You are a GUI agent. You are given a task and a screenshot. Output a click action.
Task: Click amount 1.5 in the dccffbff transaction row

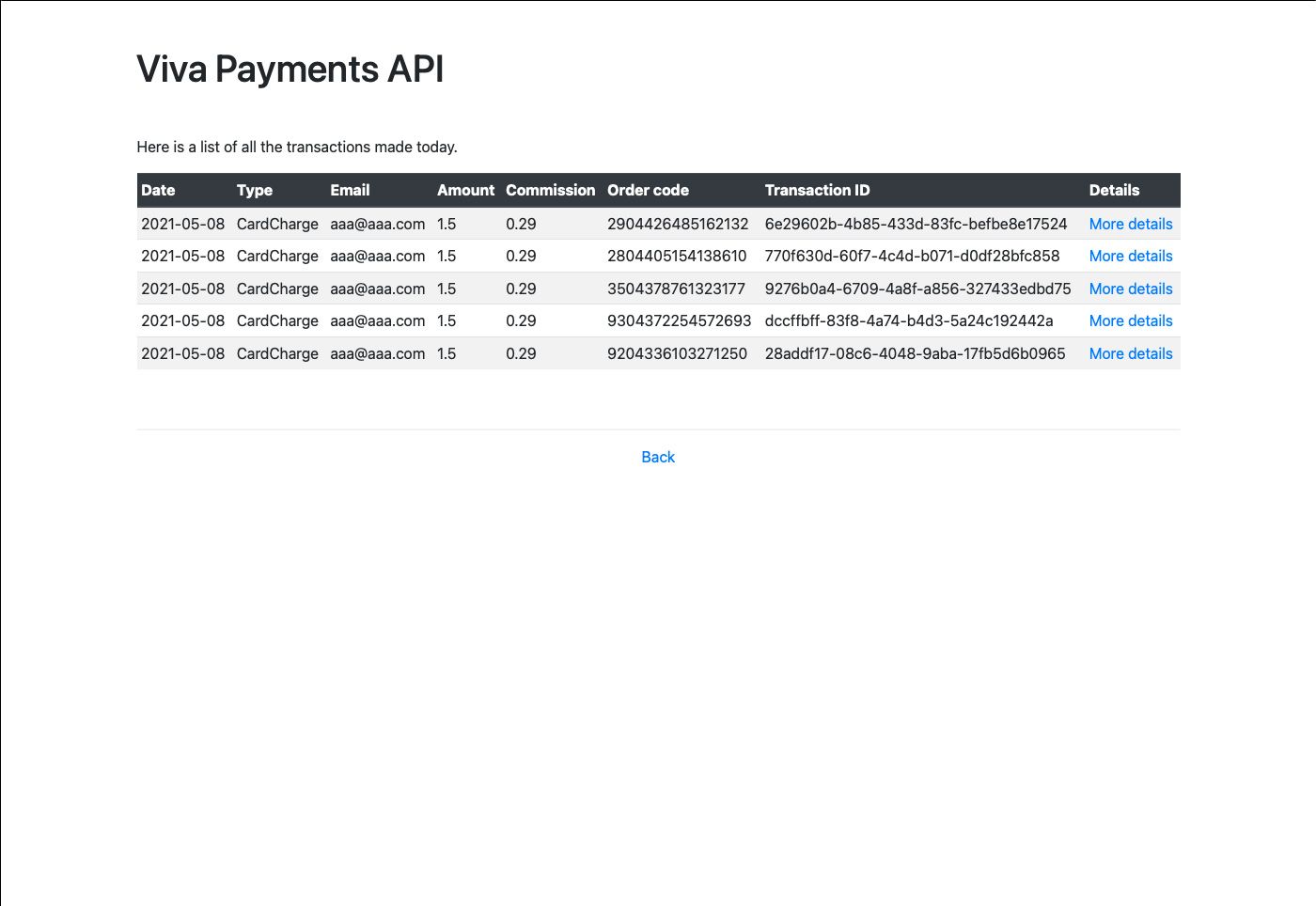[x=446, y=320]
